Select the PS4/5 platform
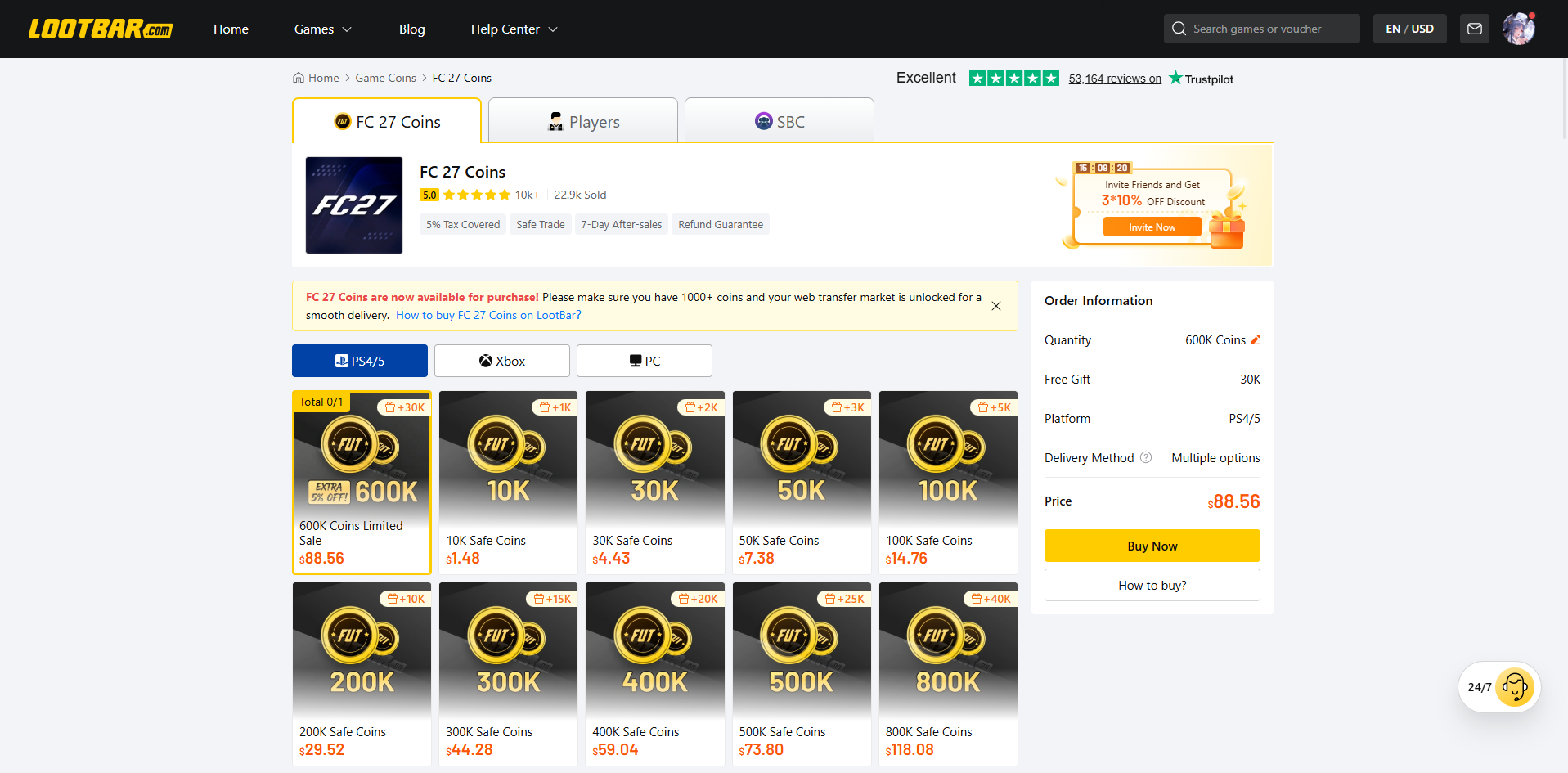The width and height of the screenshot is (1568, 773). [x=360, y=361]
